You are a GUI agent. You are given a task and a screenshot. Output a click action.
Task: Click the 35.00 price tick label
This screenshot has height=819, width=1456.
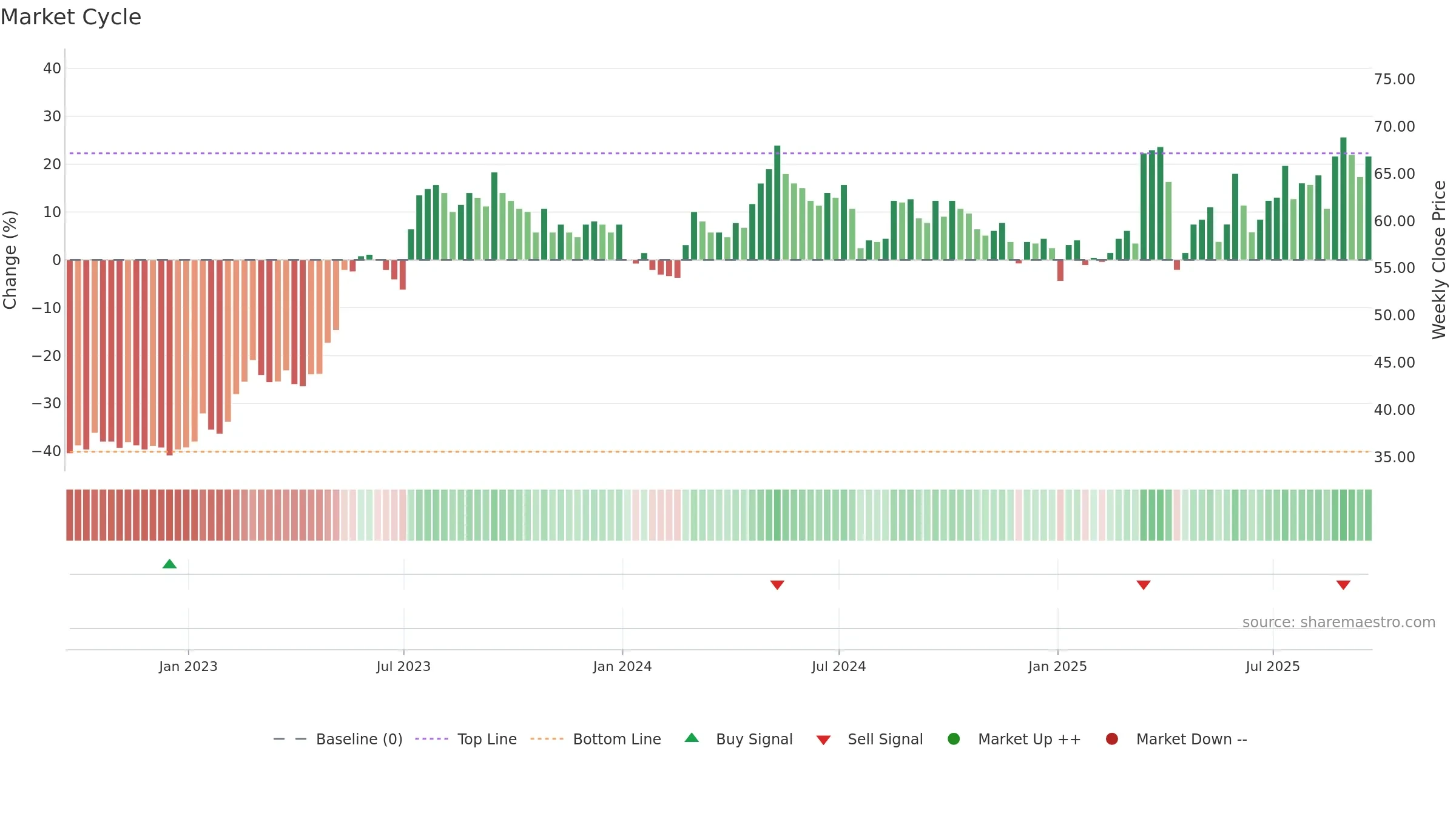coord(1395,457)
